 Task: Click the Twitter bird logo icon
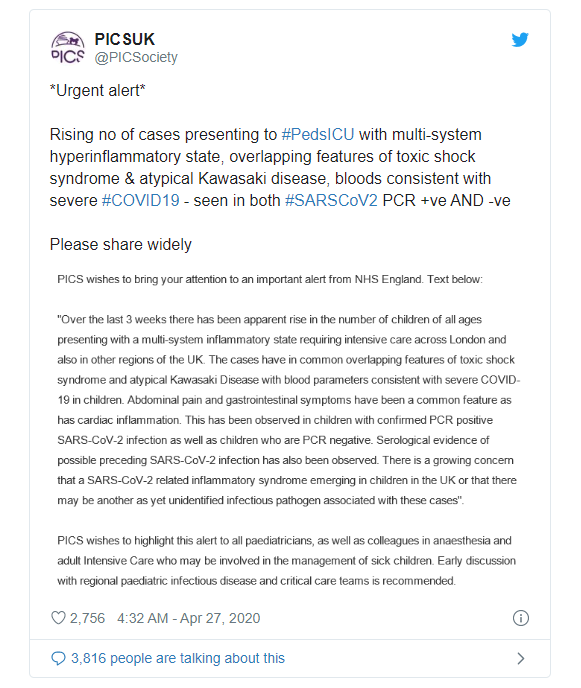tap(520, 39)
